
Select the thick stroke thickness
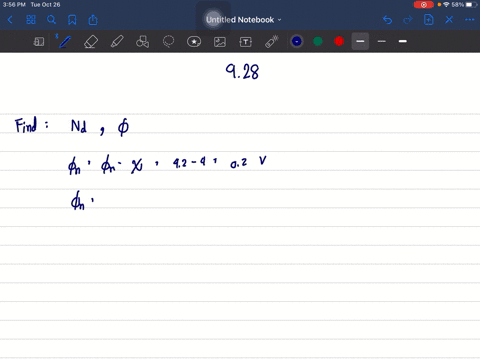pos(403,41)
